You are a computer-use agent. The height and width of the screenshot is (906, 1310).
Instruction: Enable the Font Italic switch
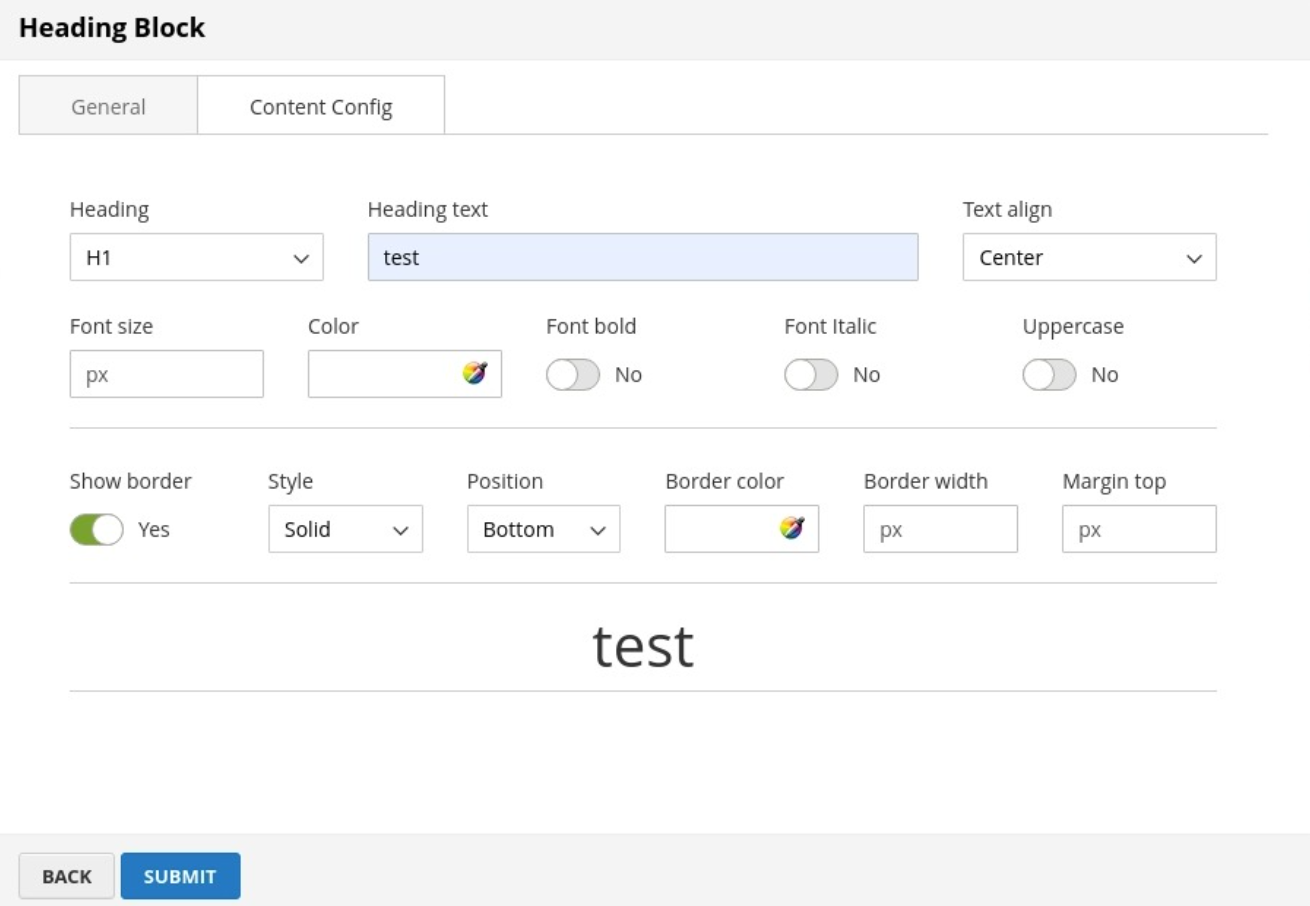(811, 375)
